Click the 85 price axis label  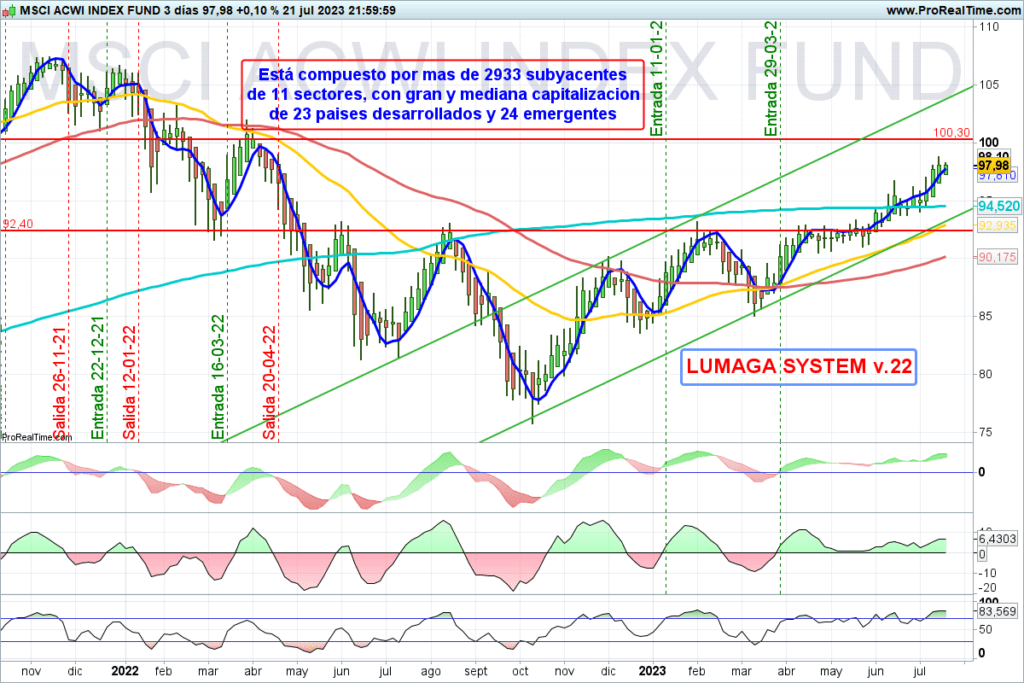pyautogui.click(x=985, y=316)
